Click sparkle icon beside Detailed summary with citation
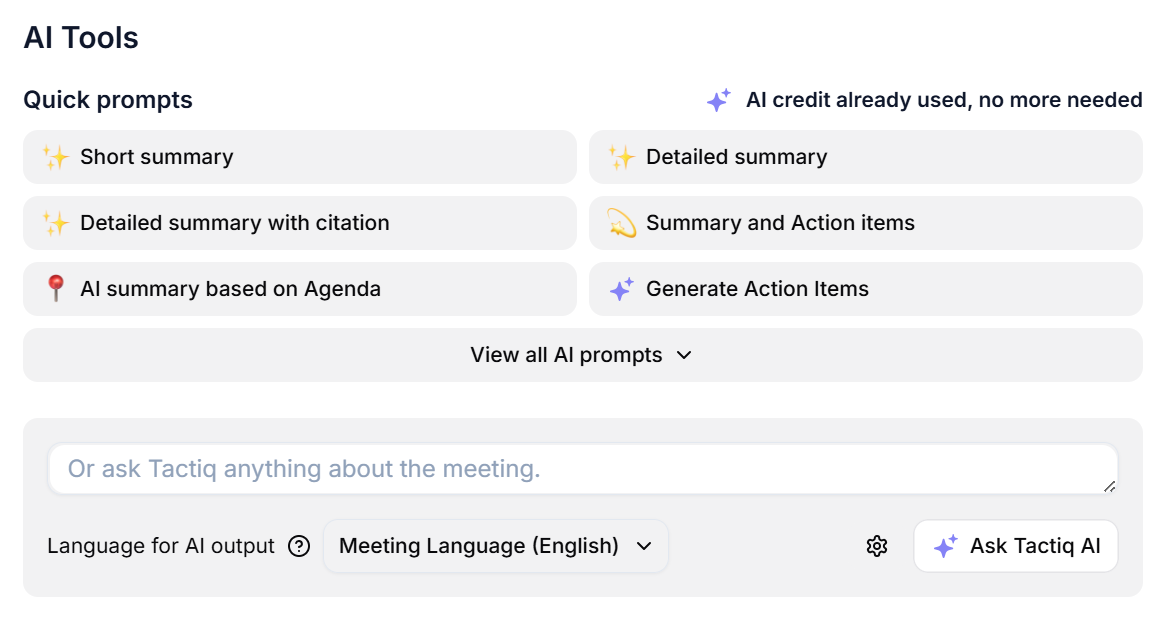Image resolution: width=1173 pixels, height=619 pixels. [x=55, y=223]
